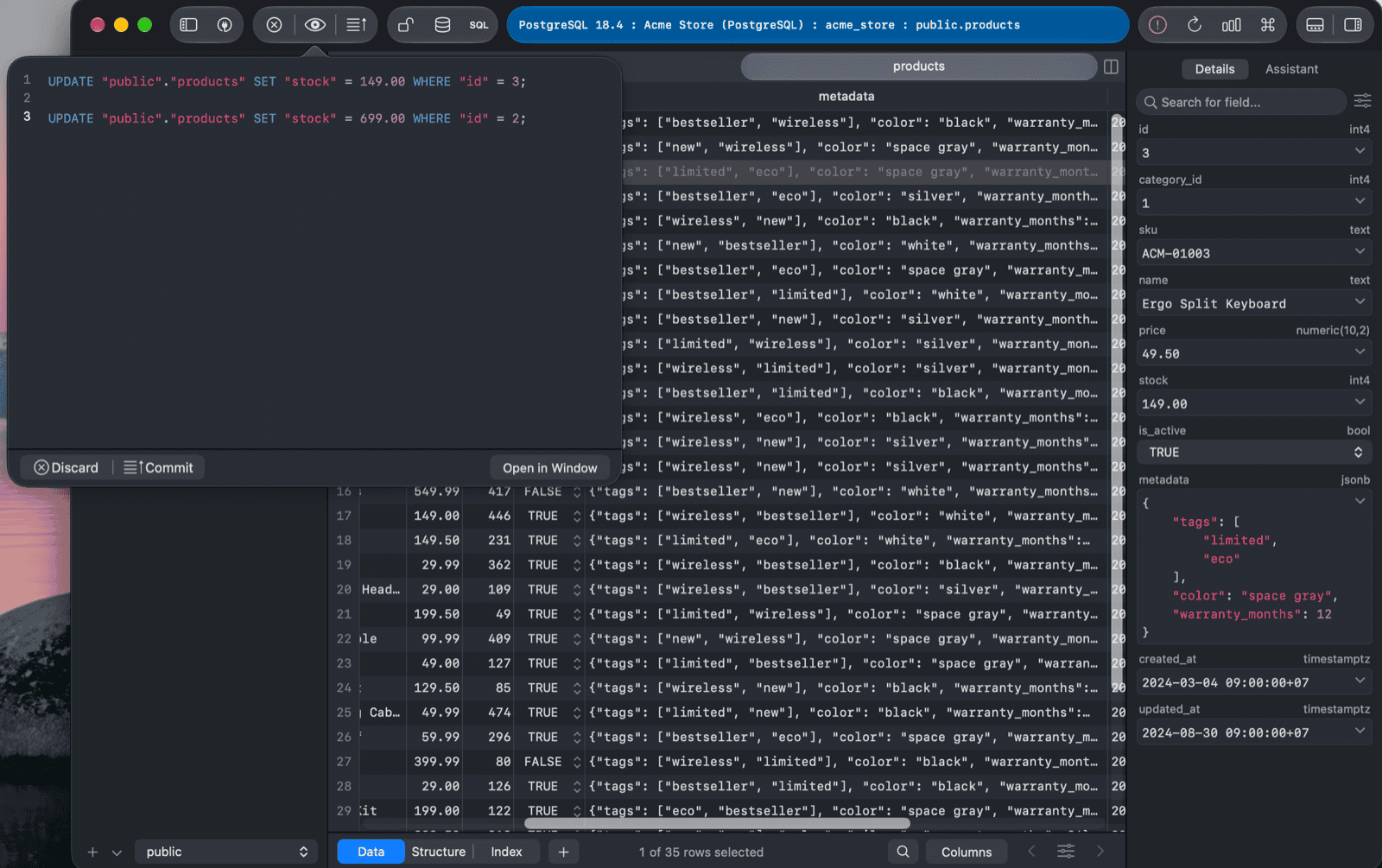The width and height of the screenshot is (1382, 868).
Task: Click the red alert warning icon
Action: point(1157,25)
